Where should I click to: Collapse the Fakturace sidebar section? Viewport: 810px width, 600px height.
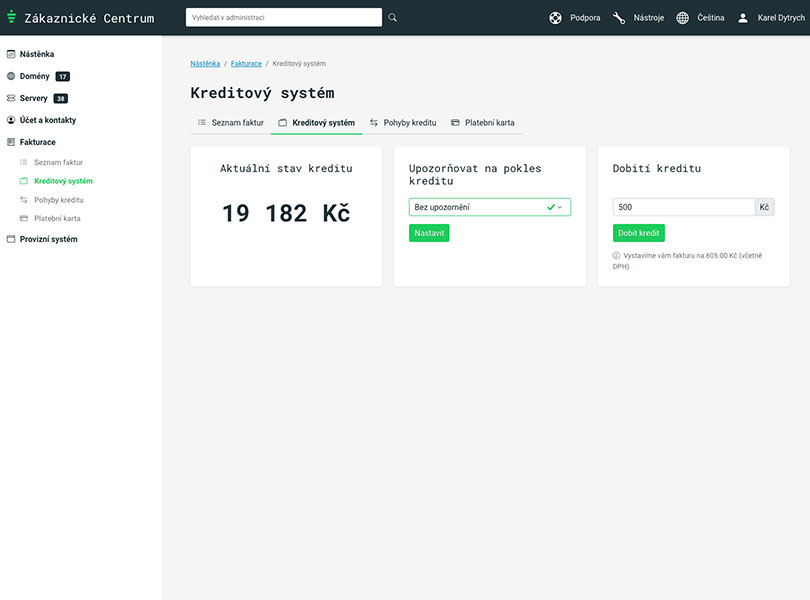[37, 142]
